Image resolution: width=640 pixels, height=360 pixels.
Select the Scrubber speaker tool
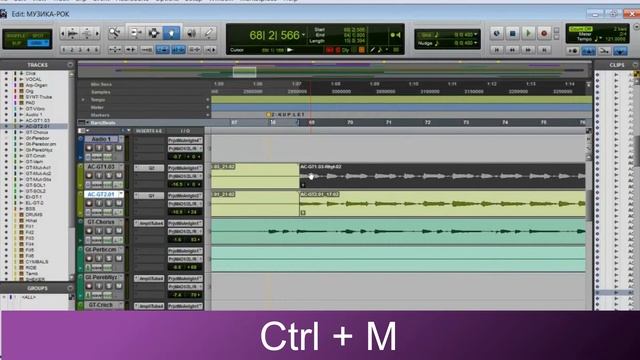click(191, 33)
